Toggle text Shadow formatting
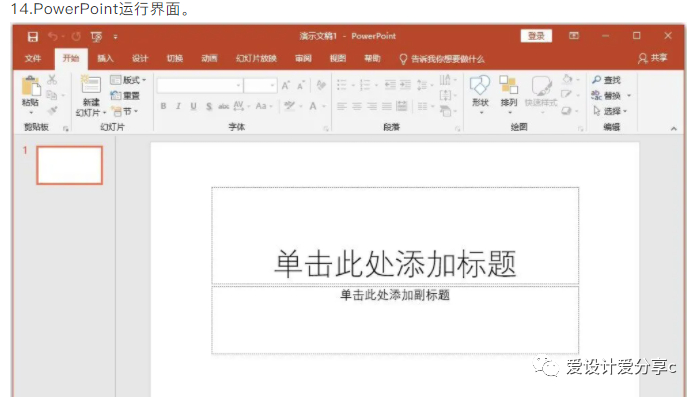The height and width of the screenshot is (397, 699). tap(209, 106)
